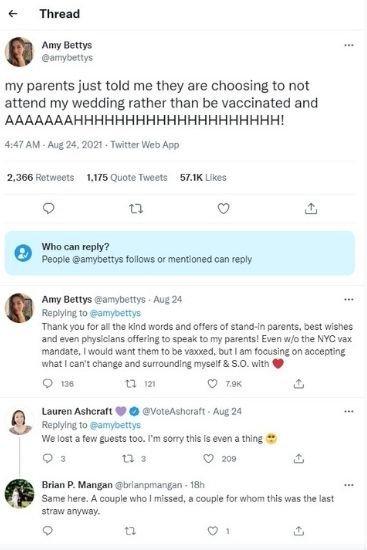367x550 pixels.
Task: Like the main tweet with the heart
Action: pyautogui.click(x=223, y=208)
